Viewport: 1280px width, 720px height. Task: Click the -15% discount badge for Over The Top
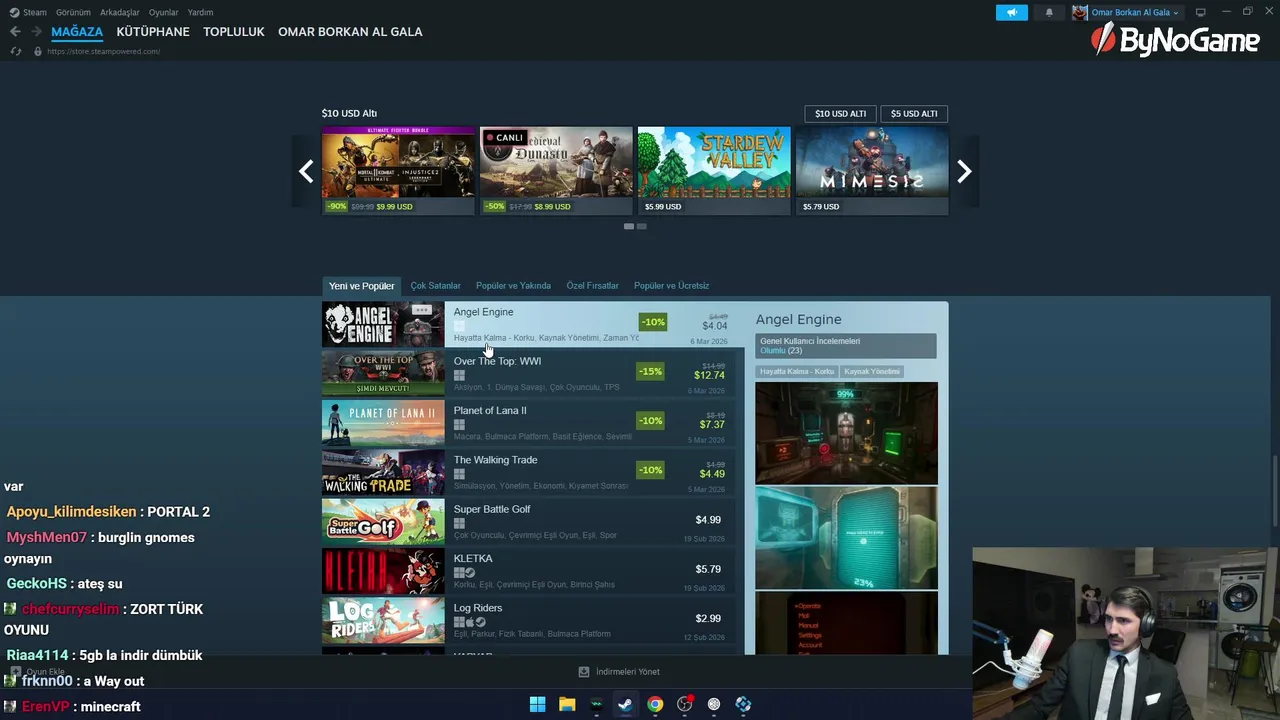click(x=650, y=371)
